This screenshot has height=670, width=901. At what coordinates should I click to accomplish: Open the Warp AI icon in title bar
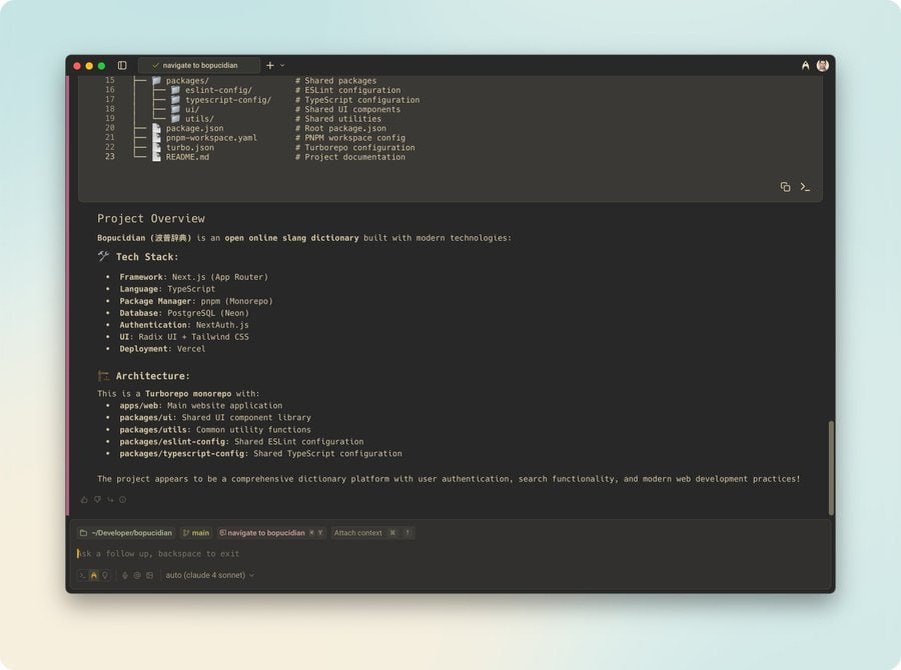tap(806, 66)
